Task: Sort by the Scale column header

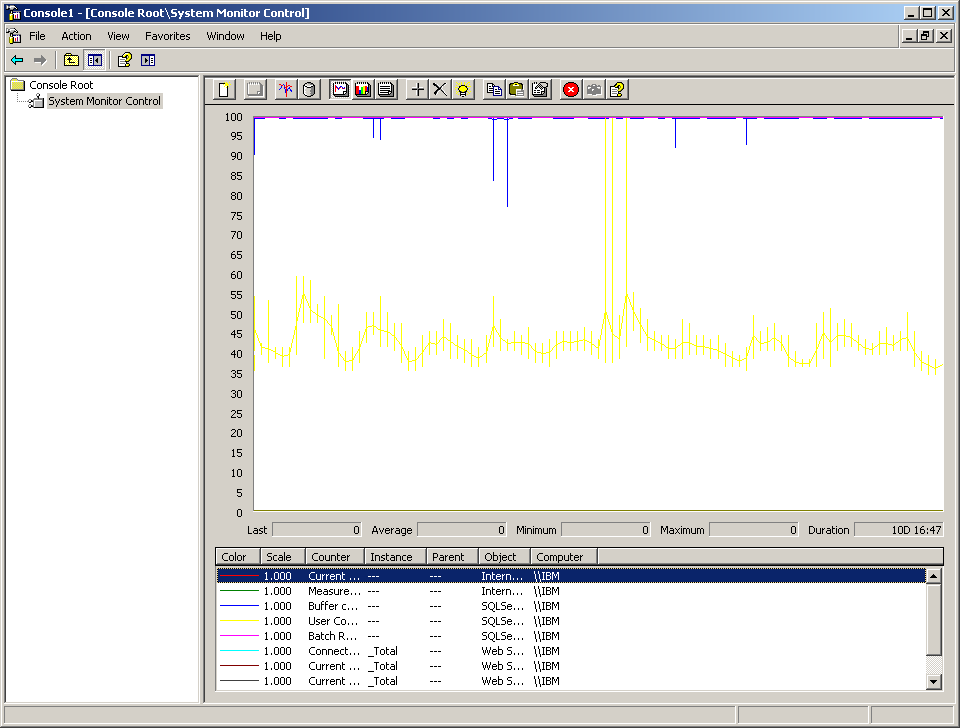Action: (283, 557)
